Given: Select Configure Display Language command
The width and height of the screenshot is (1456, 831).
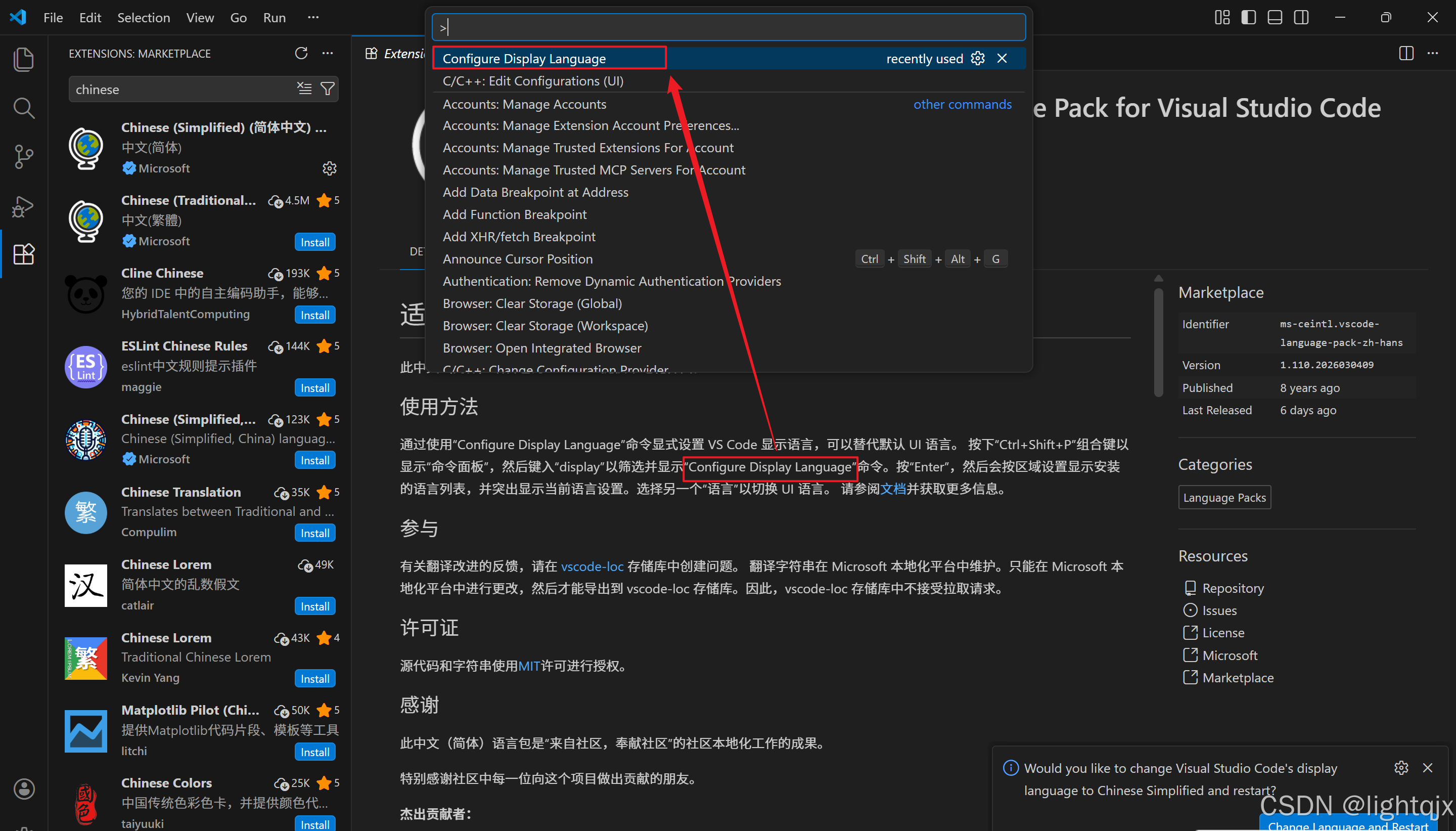Looking at the screenshot, I should (524, 59).
